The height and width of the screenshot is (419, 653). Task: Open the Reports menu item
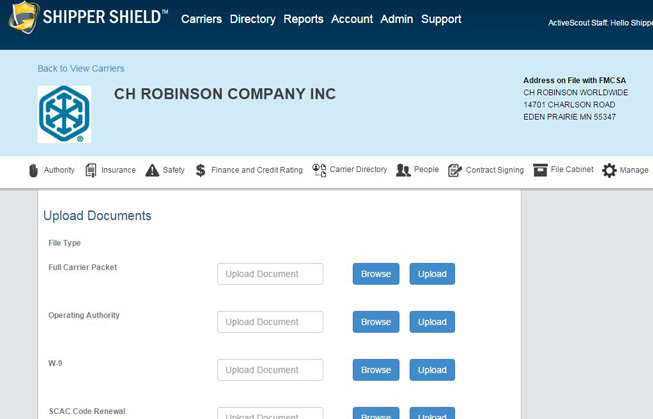click(303, 19)
